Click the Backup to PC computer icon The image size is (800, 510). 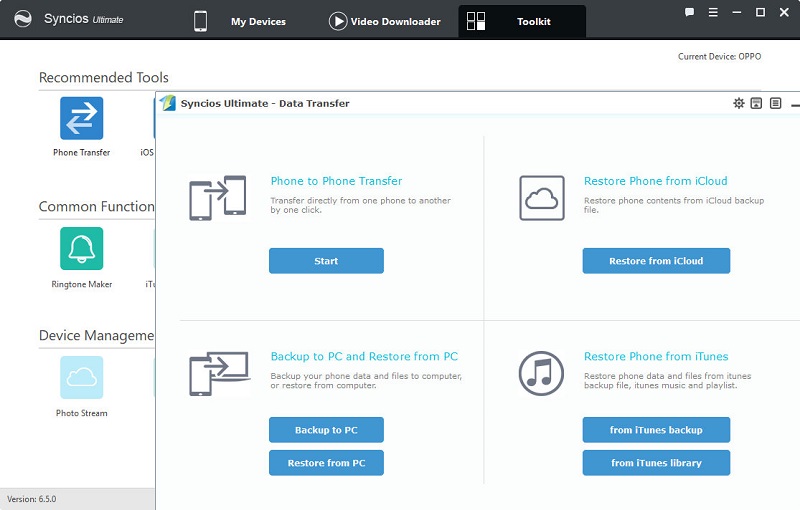[219, 373]
